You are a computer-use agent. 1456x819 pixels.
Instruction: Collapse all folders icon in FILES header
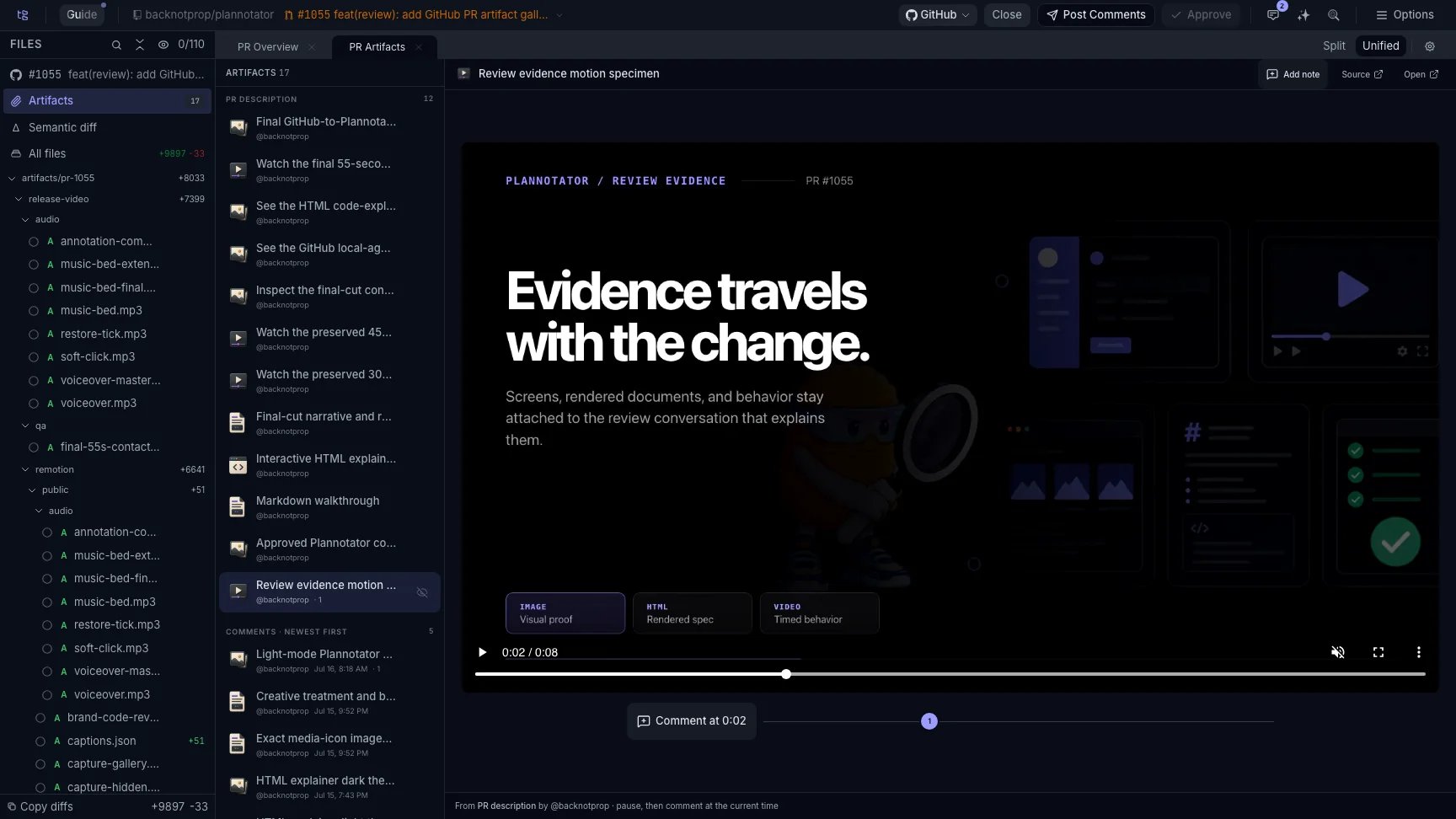coord(140,45)
